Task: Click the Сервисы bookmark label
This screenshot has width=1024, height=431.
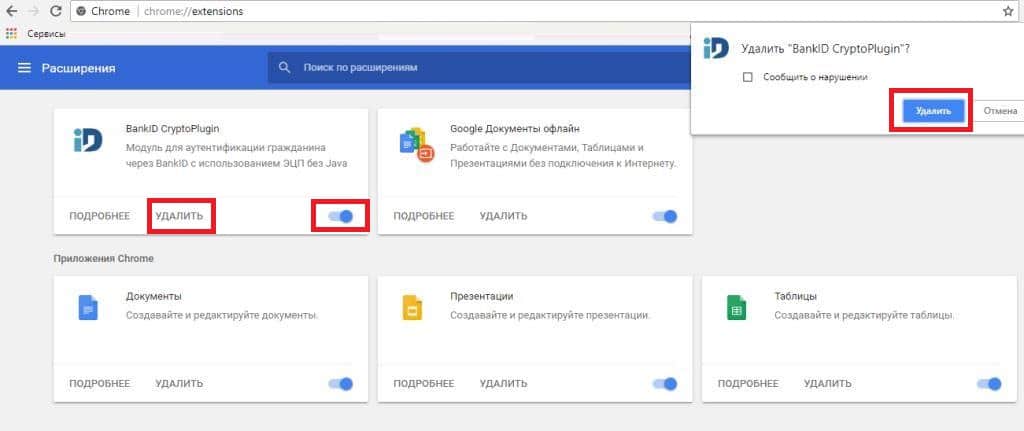Action: (46, 33)
